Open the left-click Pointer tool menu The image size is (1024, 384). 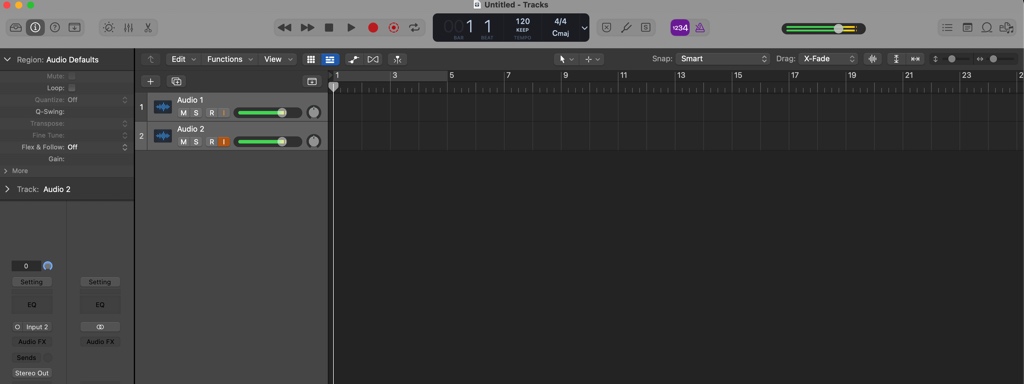tap(566, 59)
